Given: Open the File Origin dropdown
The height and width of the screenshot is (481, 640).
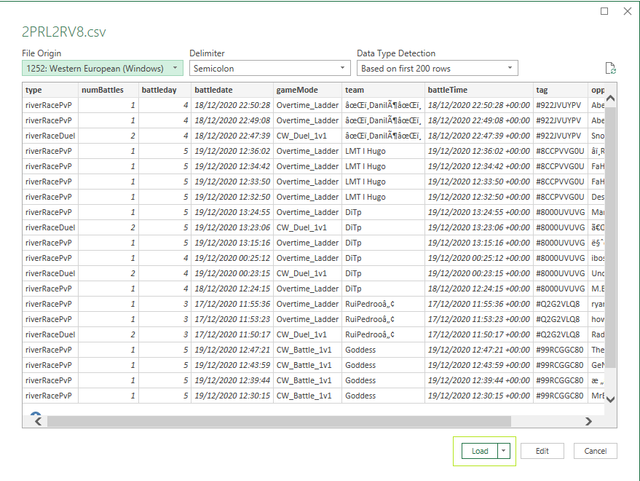Looking at the screenshot, I should (102, 68).
